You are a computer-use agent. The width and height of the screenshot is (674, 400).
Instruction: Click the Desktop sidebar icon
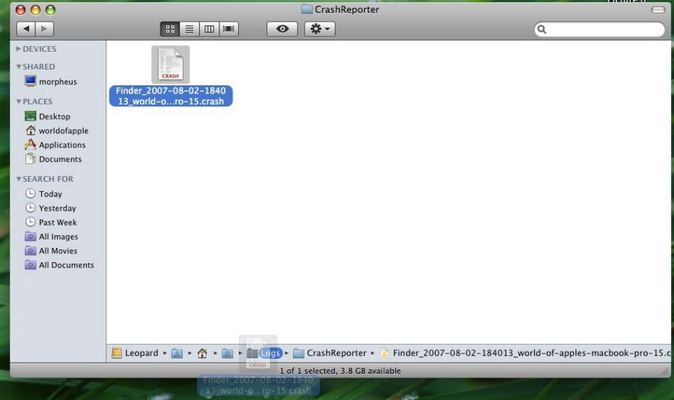pos(31,116)
